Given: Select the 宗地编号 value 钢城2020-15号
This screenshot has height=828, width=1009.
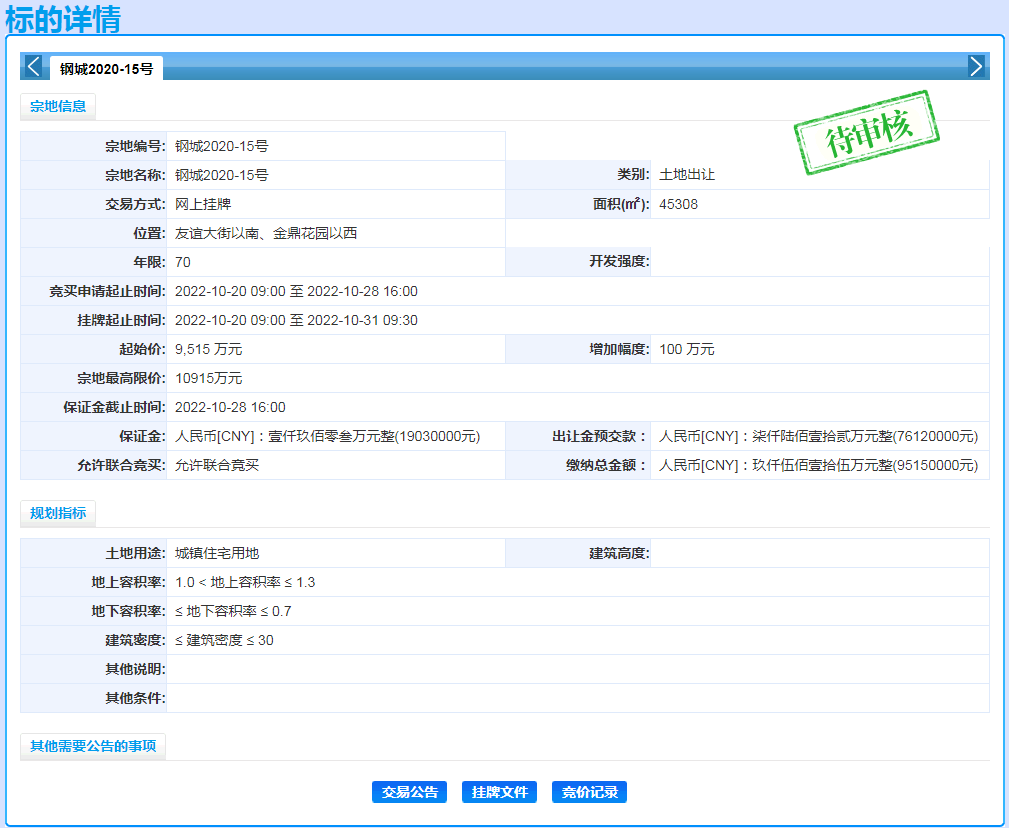Looking at the screenshot, I should tap(221, 146).
